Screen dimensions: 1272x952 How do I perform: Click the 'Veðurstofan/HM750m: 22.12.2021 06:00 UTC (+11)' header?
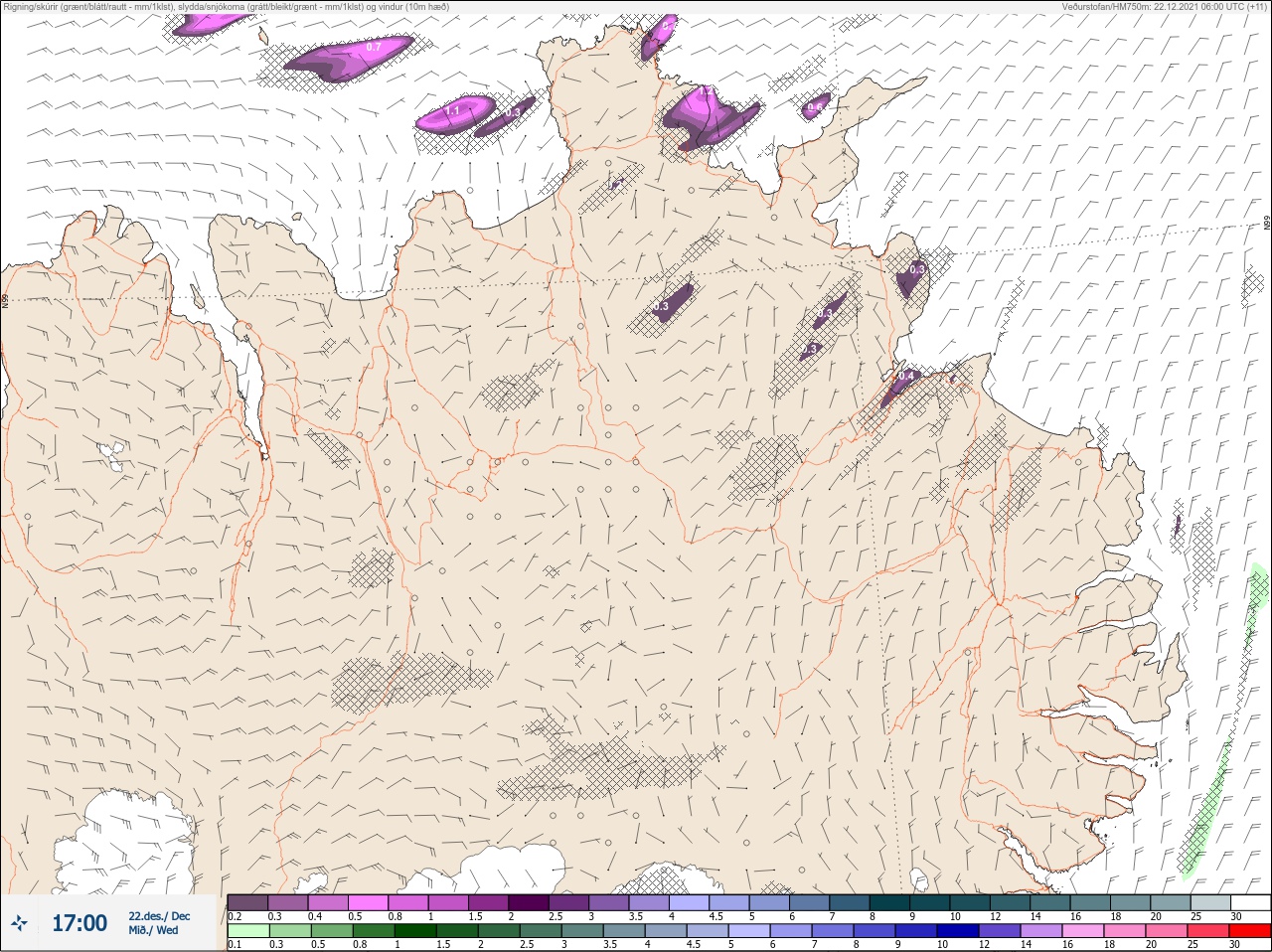click(x=1165, y=6)
